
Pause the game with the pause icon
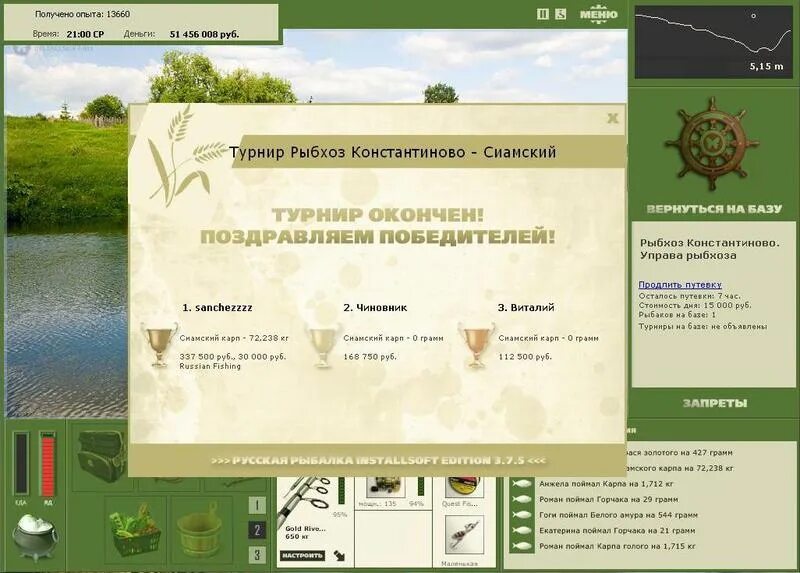(x=543, y=14)
